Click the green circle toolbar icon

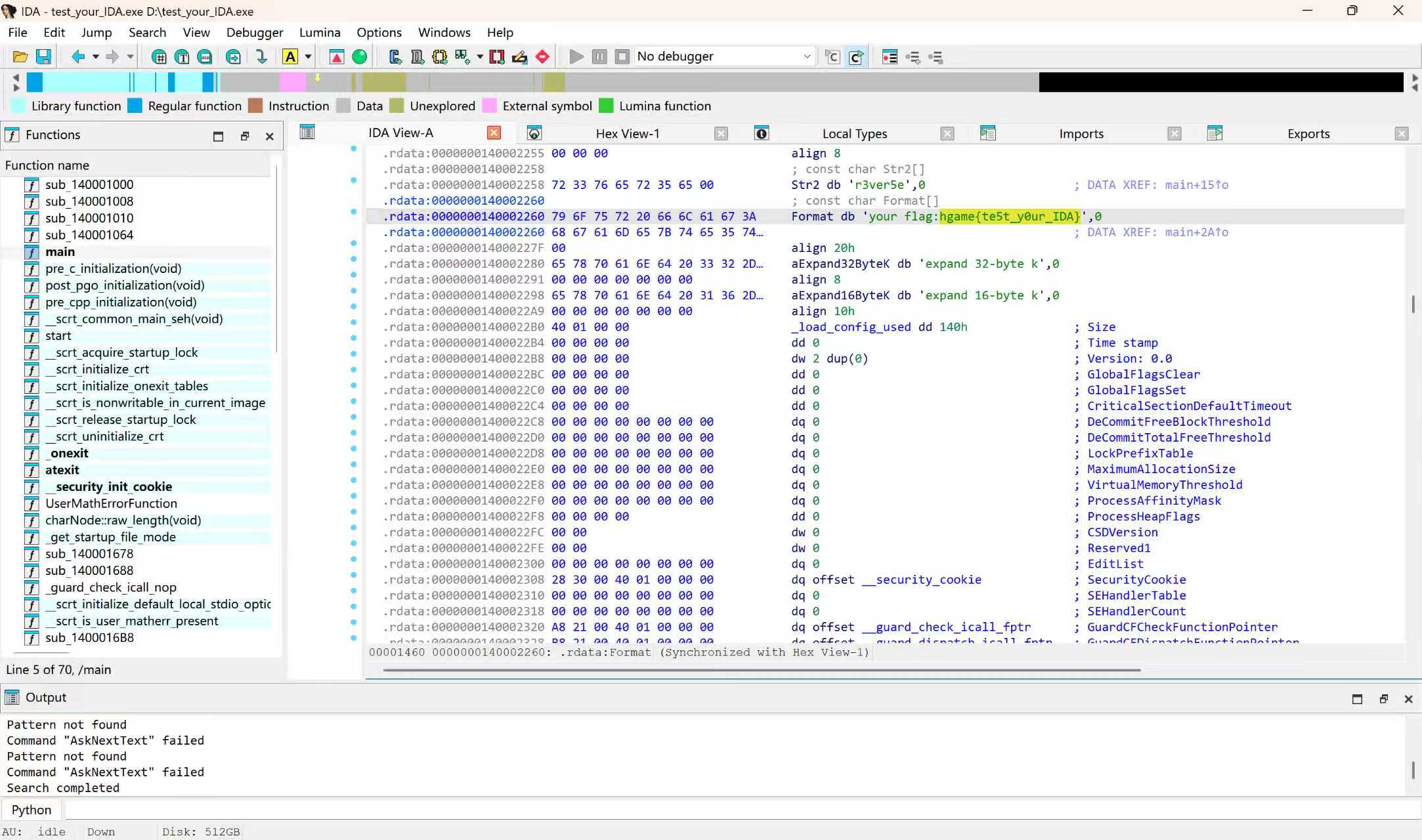359,57
